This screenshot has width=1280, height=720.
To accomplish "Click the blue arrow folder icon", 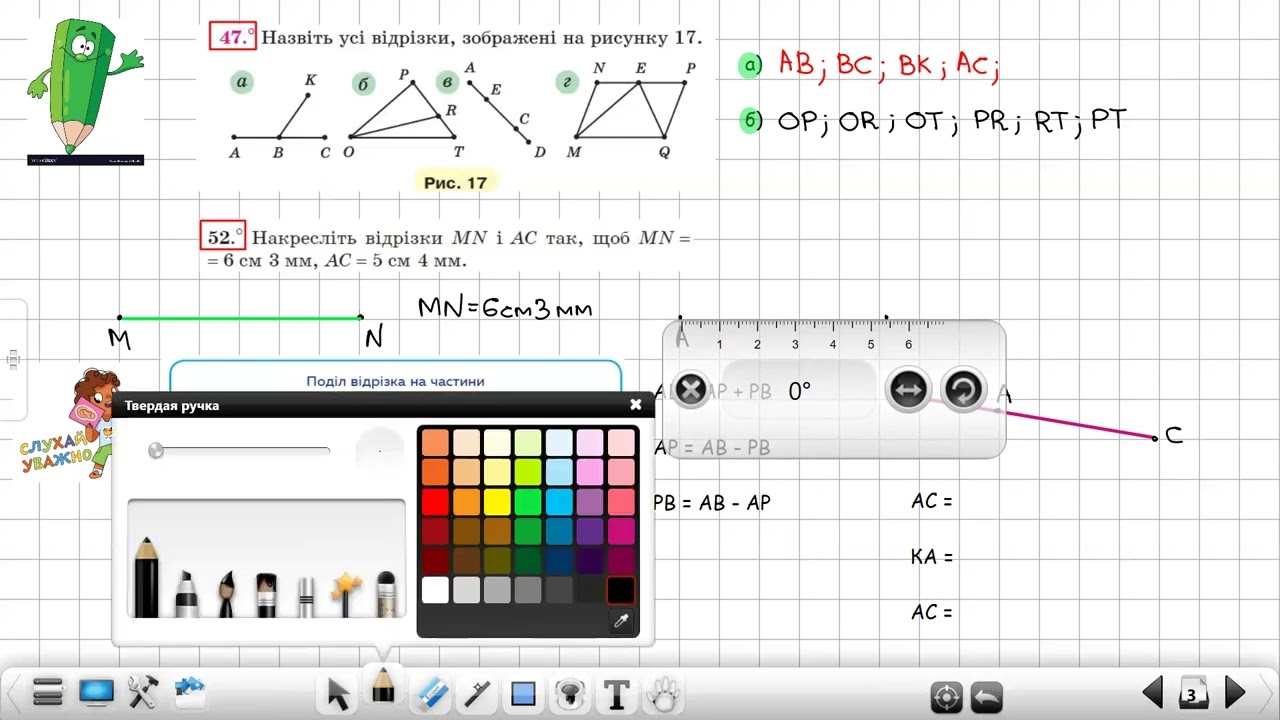I will (189, 689).
